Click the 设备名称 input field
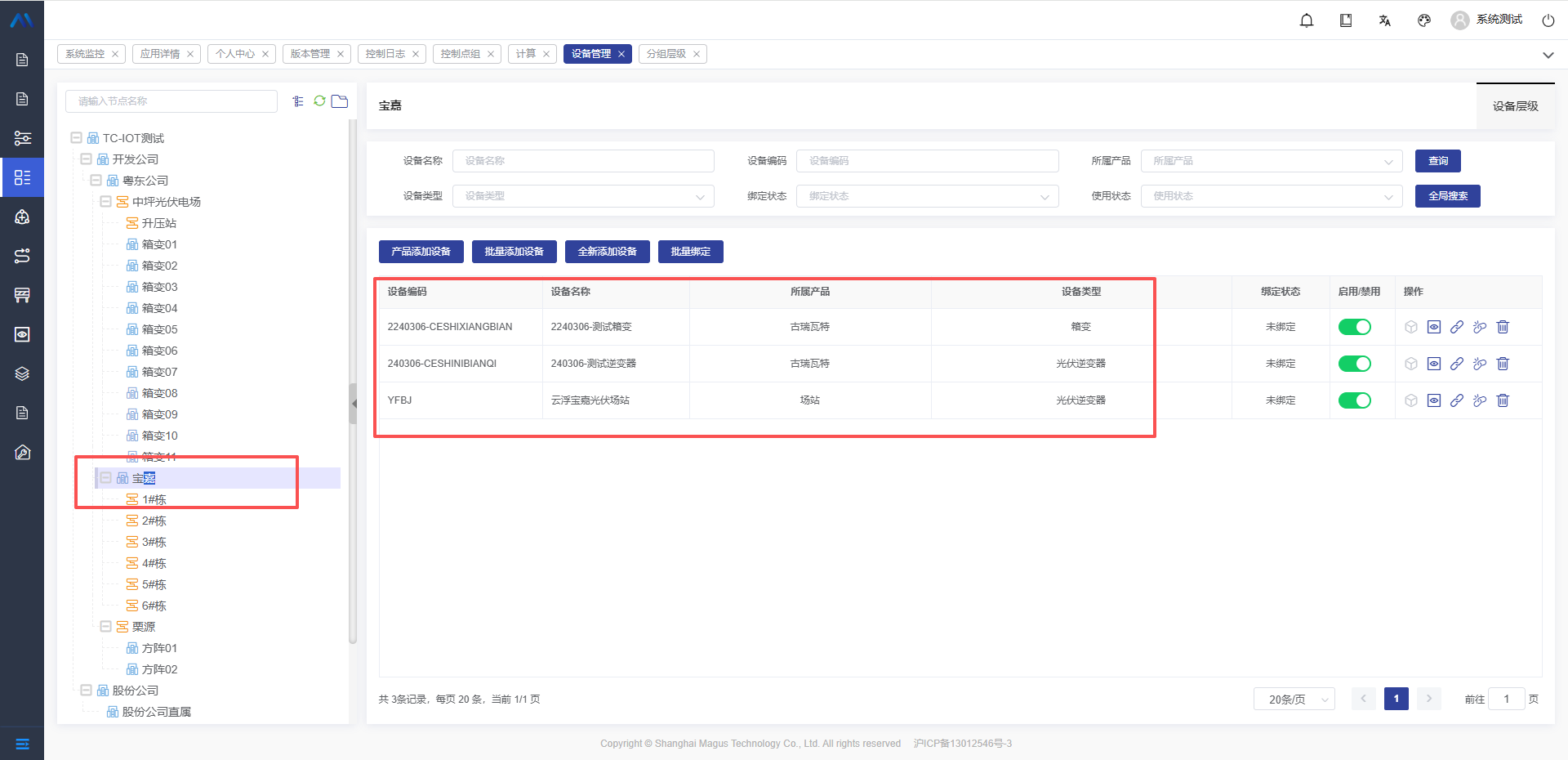Screen dimensions: 1568x760 (583, 161)
